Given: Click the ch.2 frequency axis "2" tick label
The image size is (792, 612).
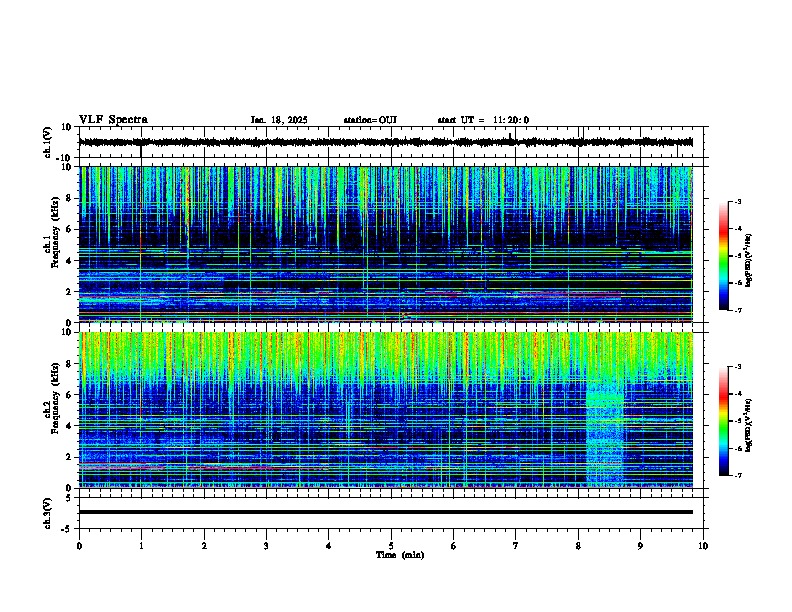Looking at the screenshot, I should (69, 457).
